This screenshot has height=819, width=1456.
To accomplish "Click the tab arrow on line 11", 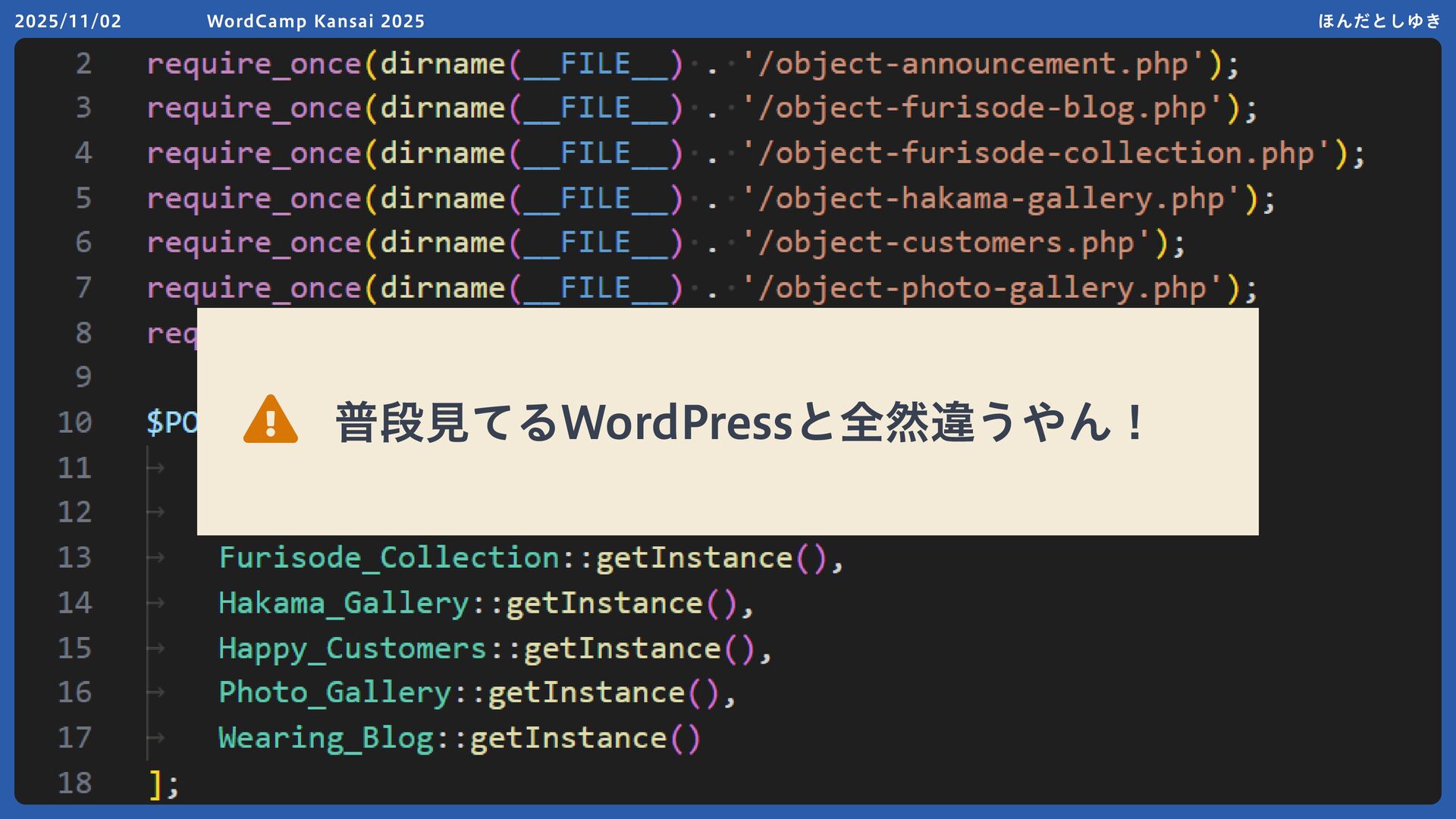I will tap(155, 468).
